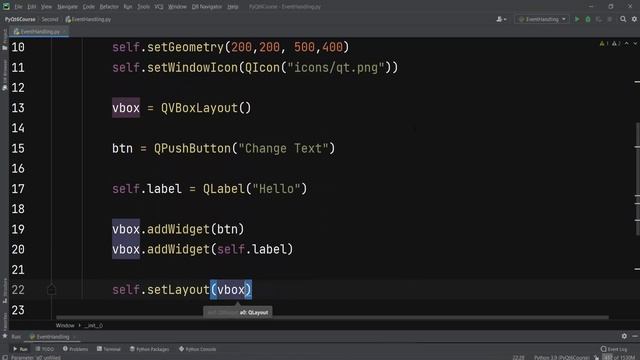
Task: Open the Problems tool window
Action: point(75,349)
